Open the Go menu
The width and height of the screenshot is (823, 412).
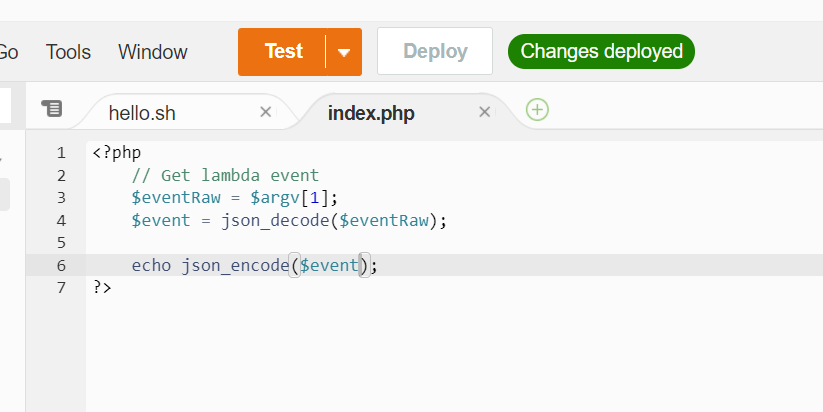pos(9,52)
